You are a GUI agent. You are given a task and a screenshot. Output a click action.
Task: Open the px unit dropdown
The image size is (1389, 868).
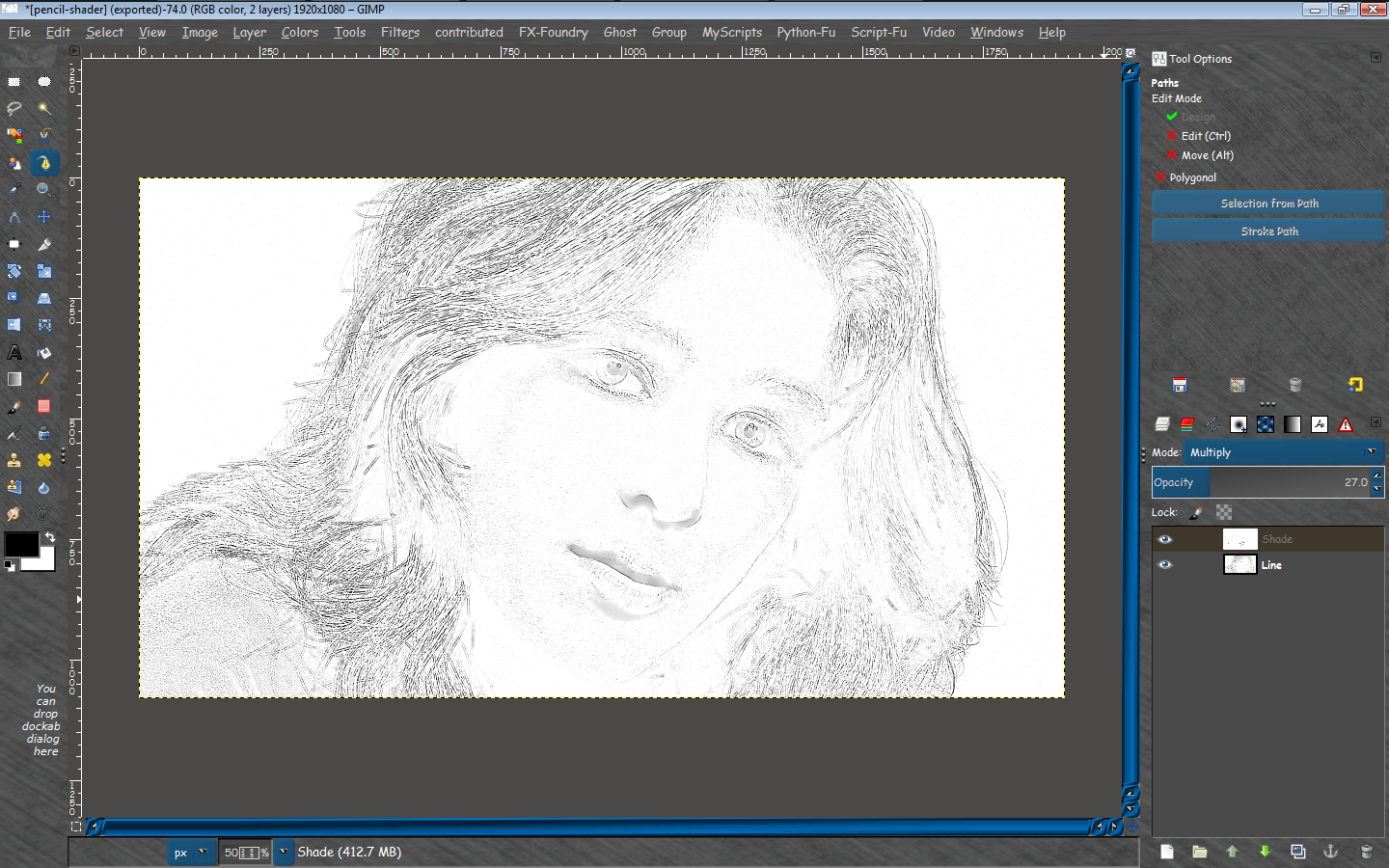(x=191, y=853)
